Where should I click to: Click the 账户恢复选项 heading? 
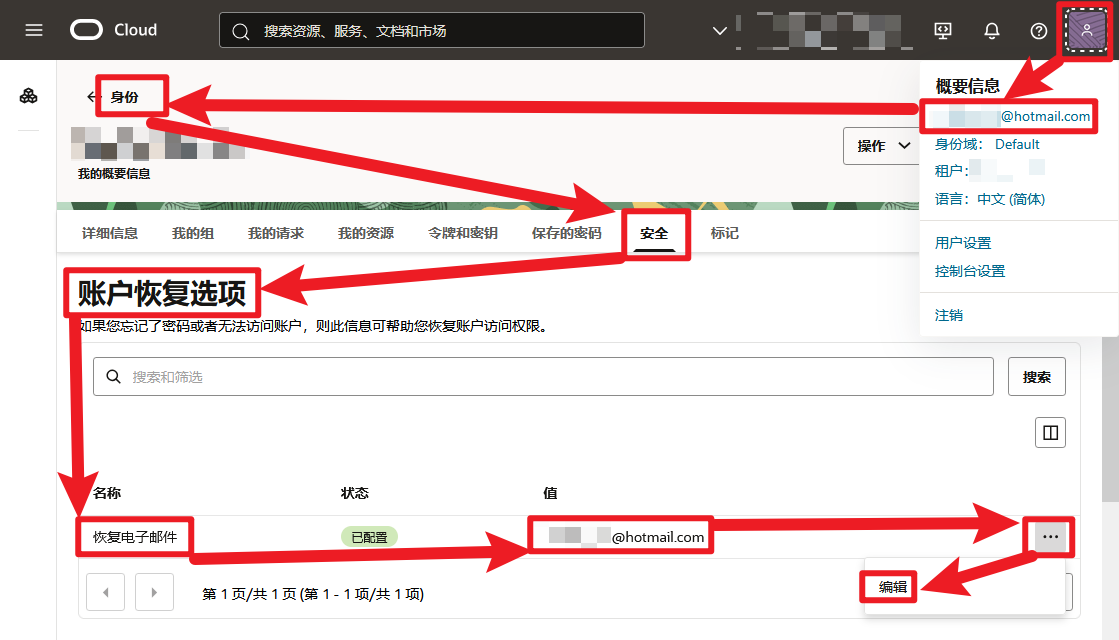click(x=162, y=293)
